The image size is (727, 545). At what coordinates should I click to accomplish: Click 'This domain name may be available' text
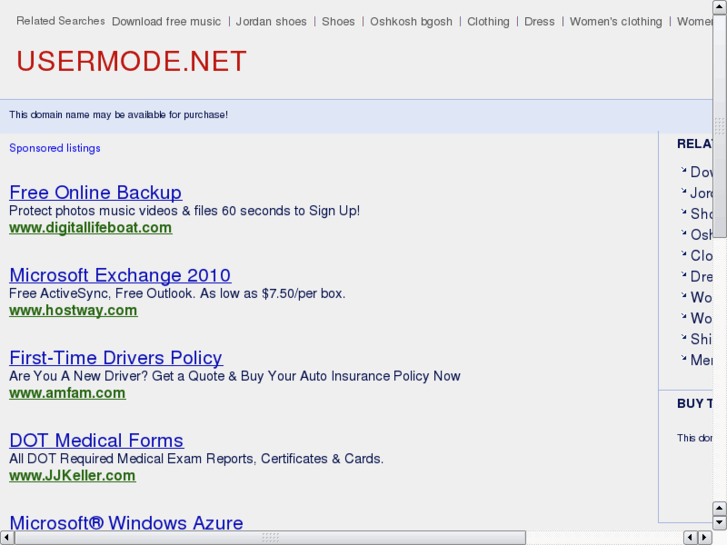pyautogui.click(x=119, y=115)
